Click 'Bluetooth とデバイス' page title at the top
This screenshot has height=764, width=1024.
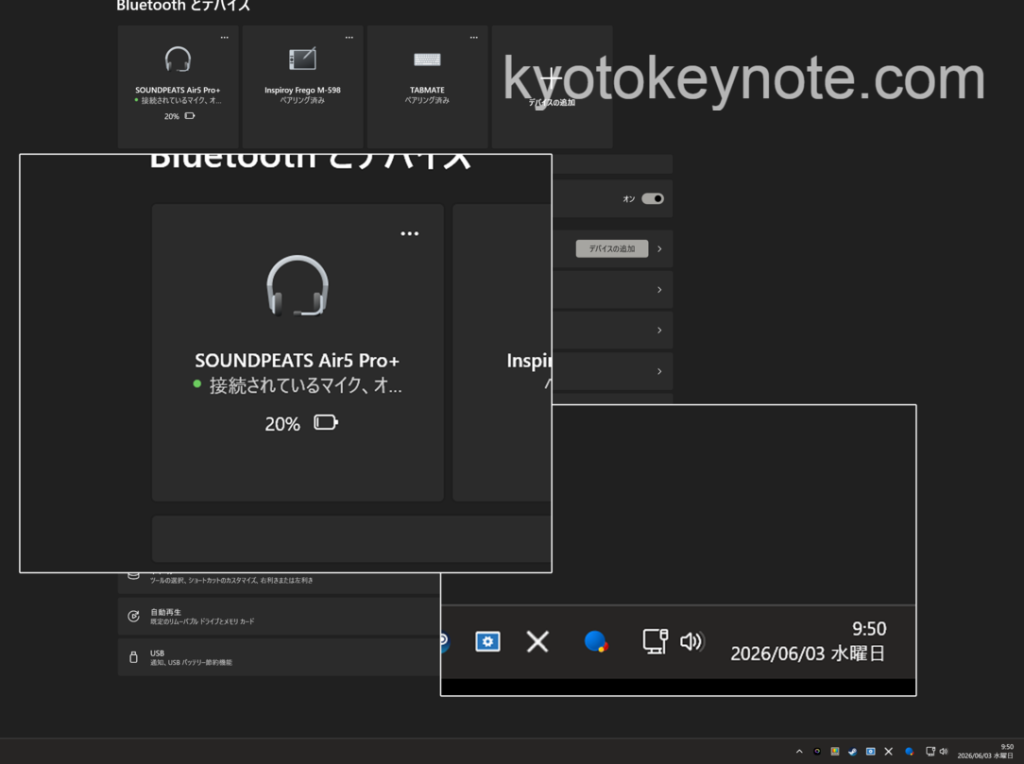[x=184, y=6]
